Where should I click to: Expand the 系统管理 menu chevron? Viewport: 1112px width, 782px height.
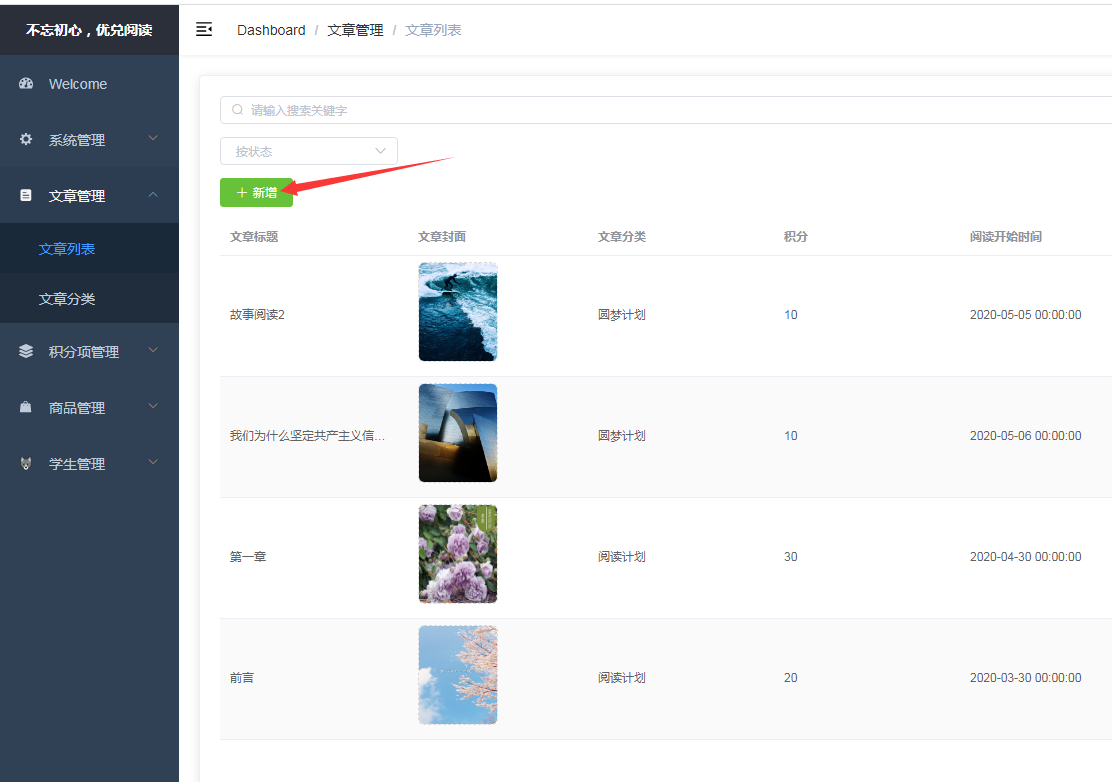[153, 138]
